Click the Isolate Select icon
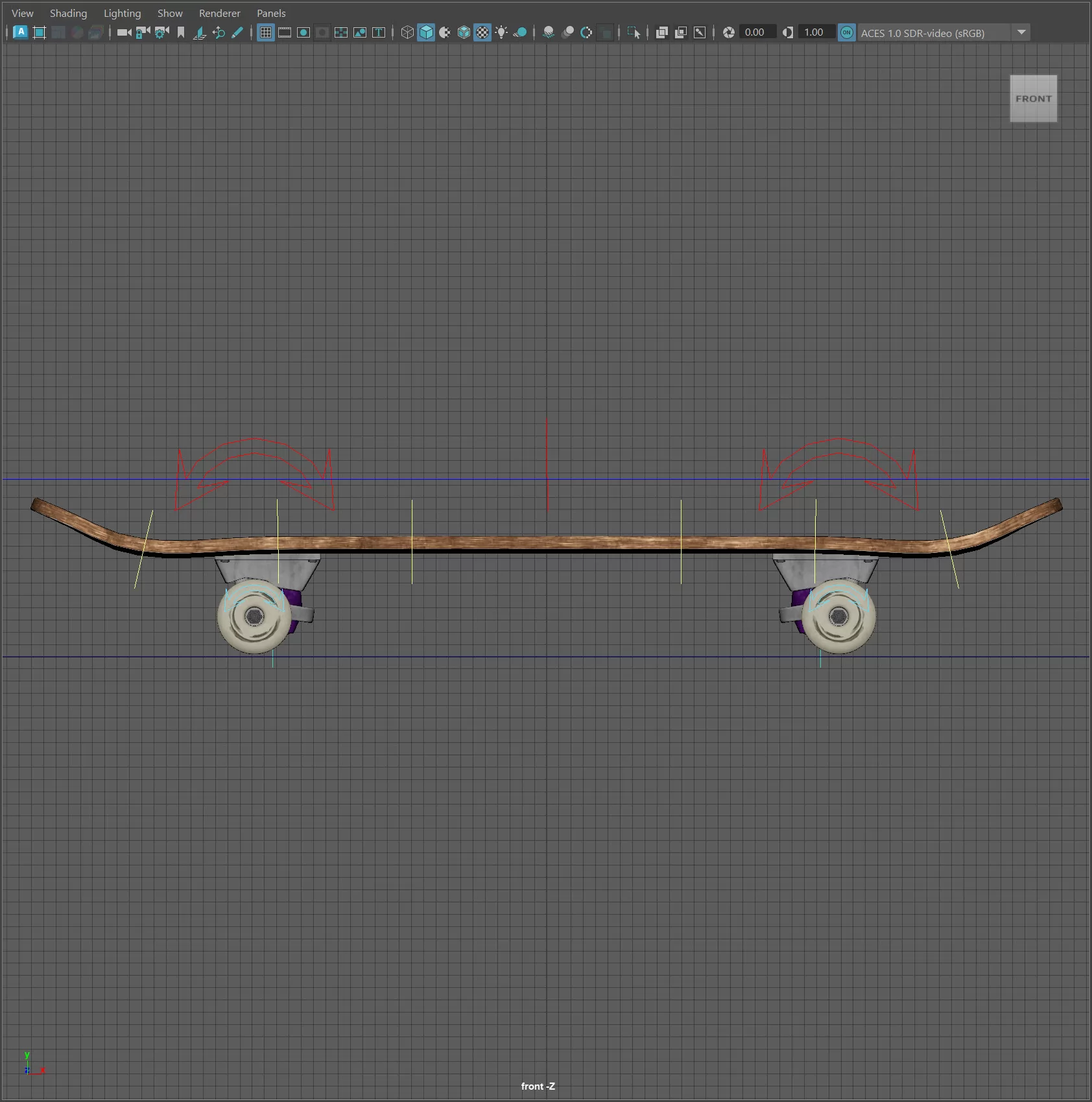This screenshot has height=1102, width=1092. (x=634, y=32)
